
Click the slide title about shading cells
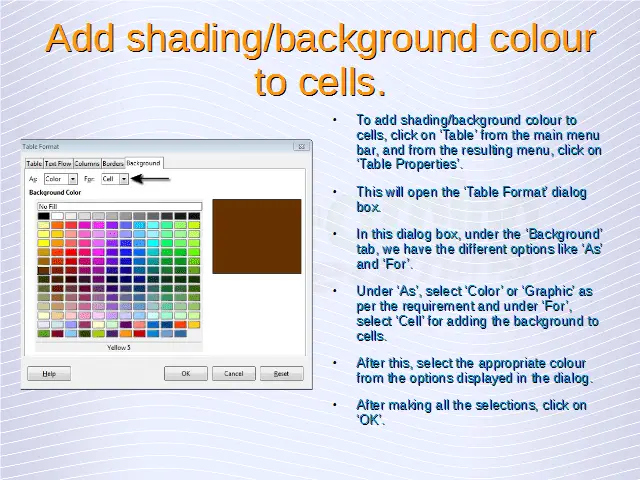click(x=320, y=60)
